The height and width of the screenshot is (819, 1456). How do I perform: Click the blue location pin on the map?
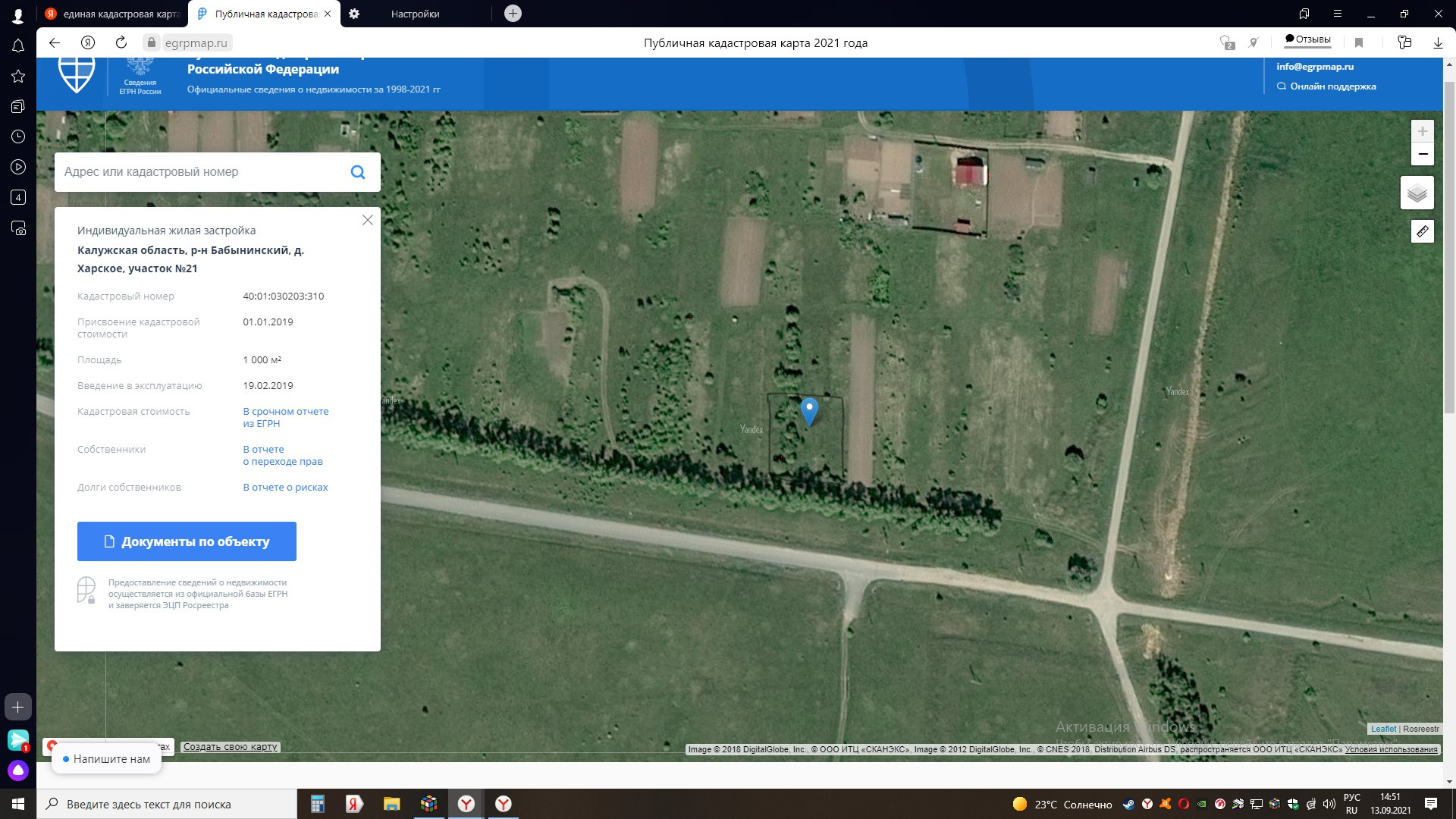[x=809, y=412]
